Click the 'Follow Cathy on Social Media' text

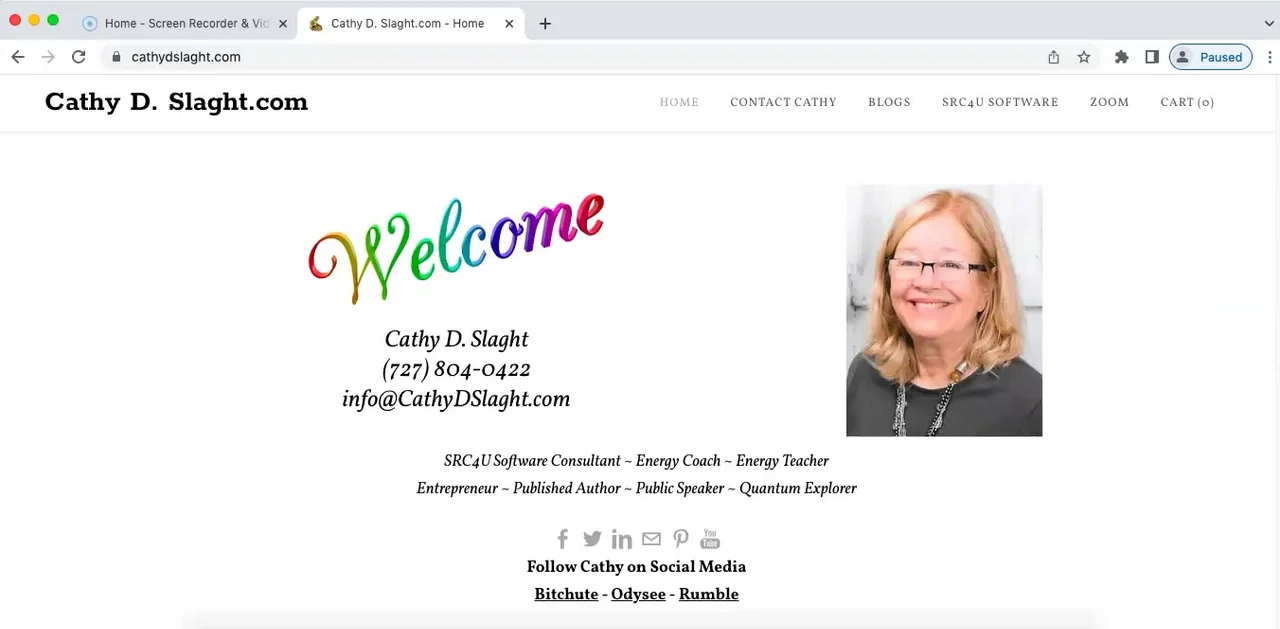click(636, 567)
